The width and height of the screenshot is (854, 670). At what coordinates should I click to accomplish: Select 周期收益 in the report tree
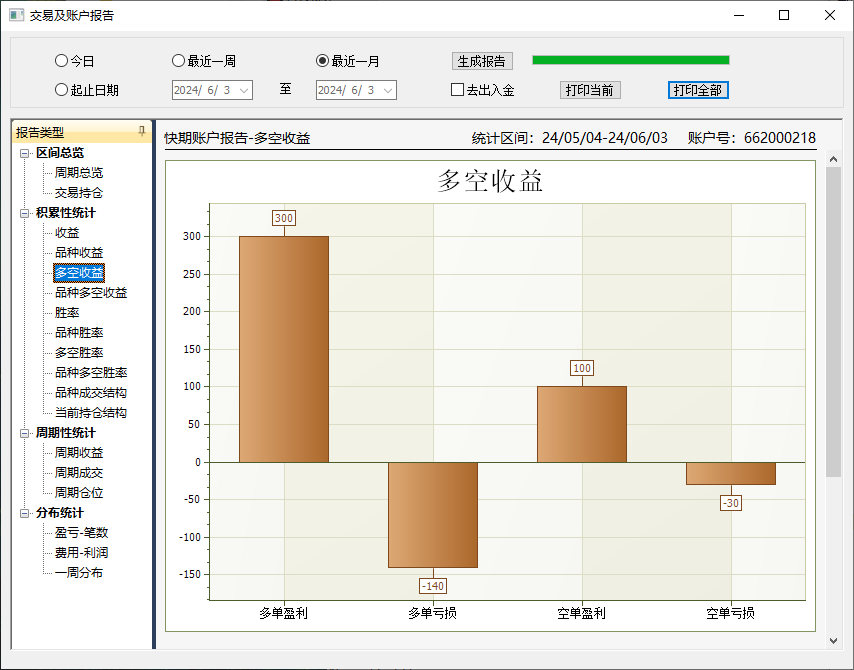click(79, 453)
